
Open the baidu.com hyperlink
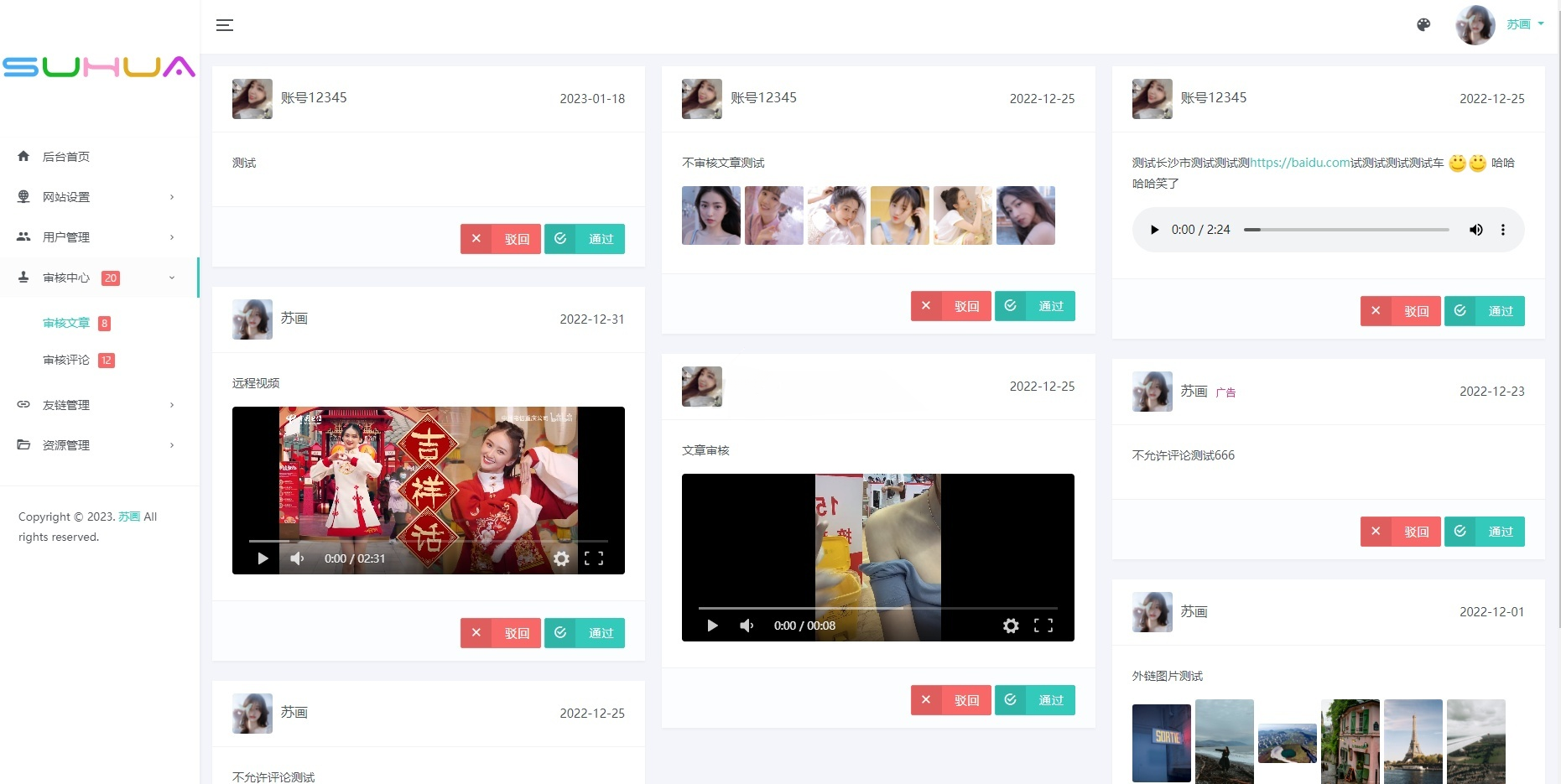1297,162
